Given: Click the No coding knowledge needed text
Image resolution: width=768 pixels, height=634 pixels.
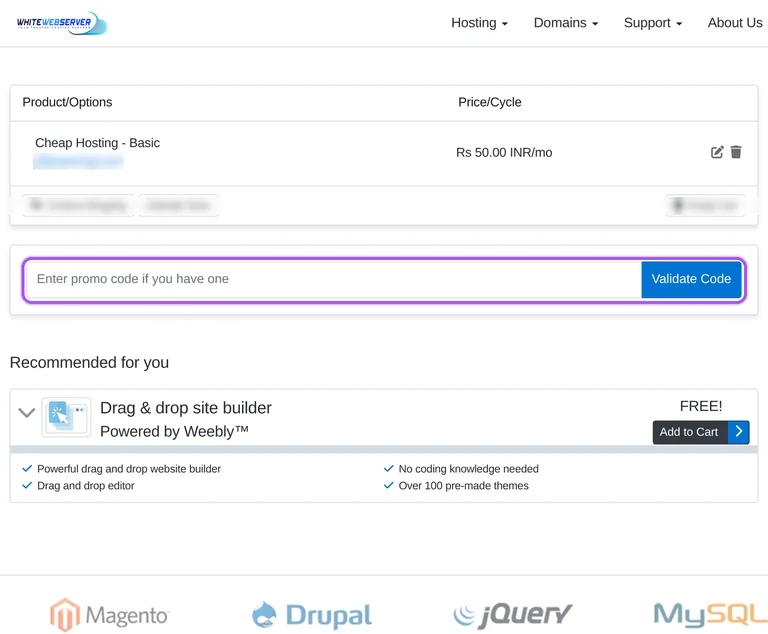Looking at the screenshot, I should pyautogui.click(x=468, y=469).
